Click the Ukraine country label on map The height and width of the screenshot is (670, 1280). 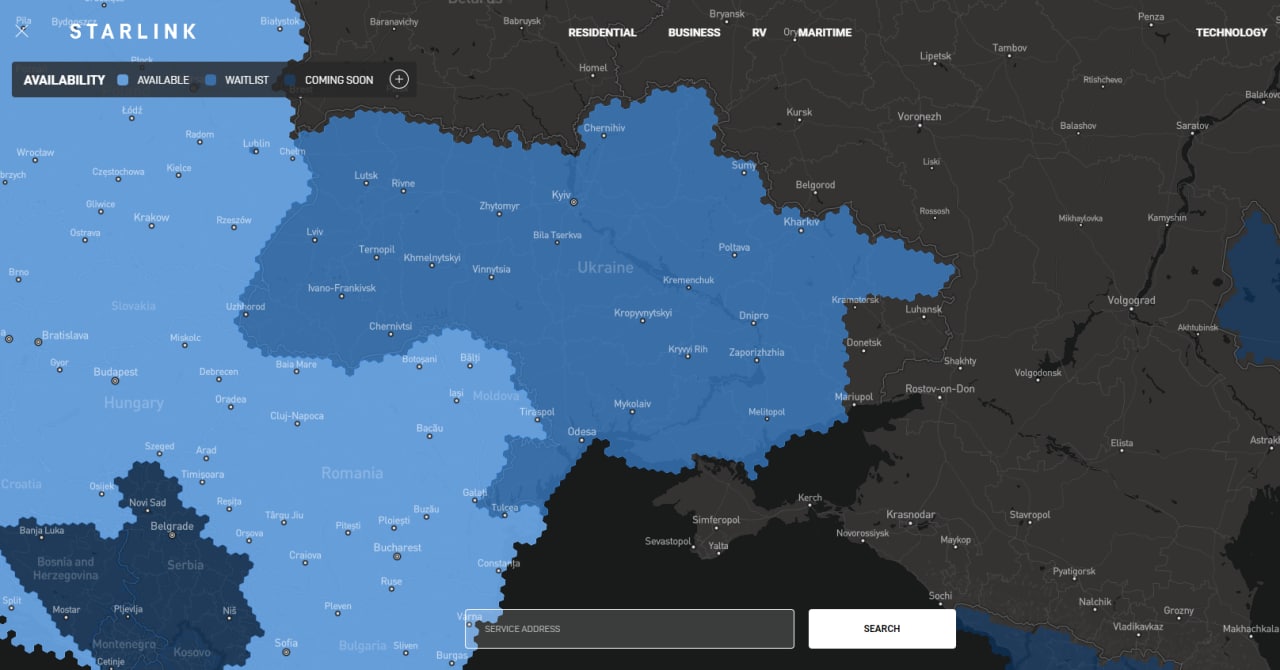click(605, 268)
